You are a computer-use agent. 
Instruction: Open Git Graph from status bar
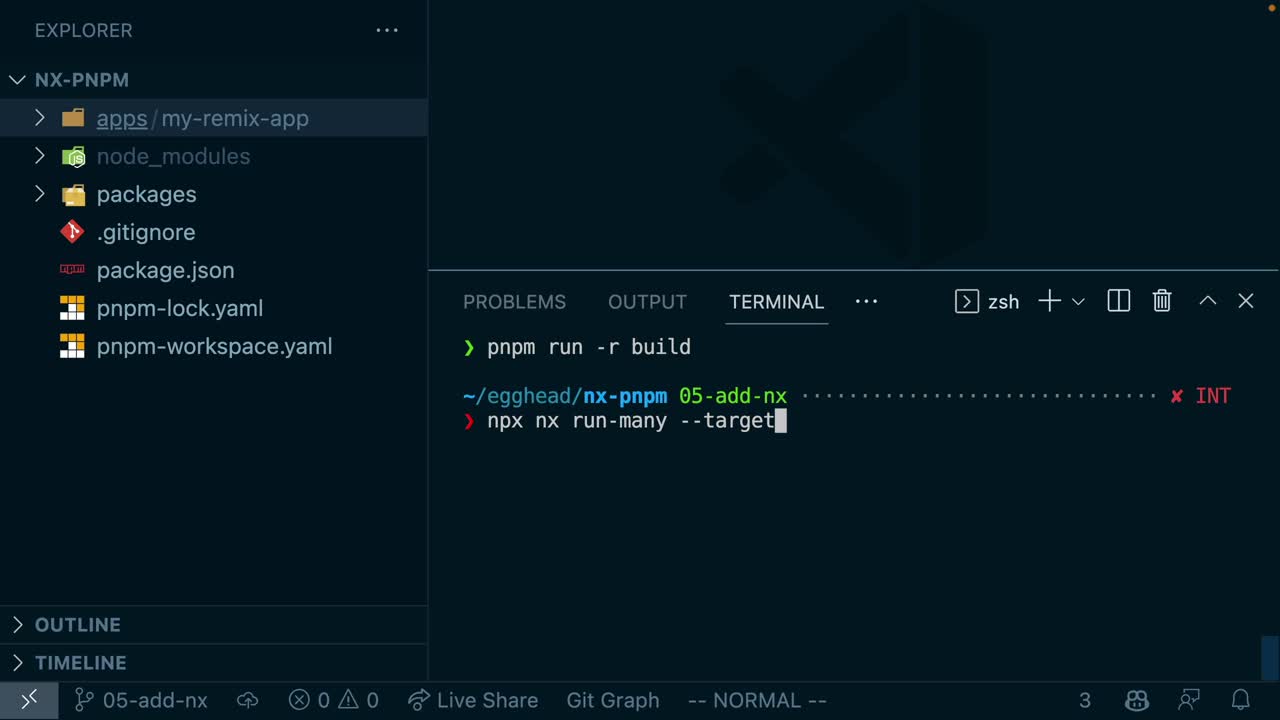612,700
